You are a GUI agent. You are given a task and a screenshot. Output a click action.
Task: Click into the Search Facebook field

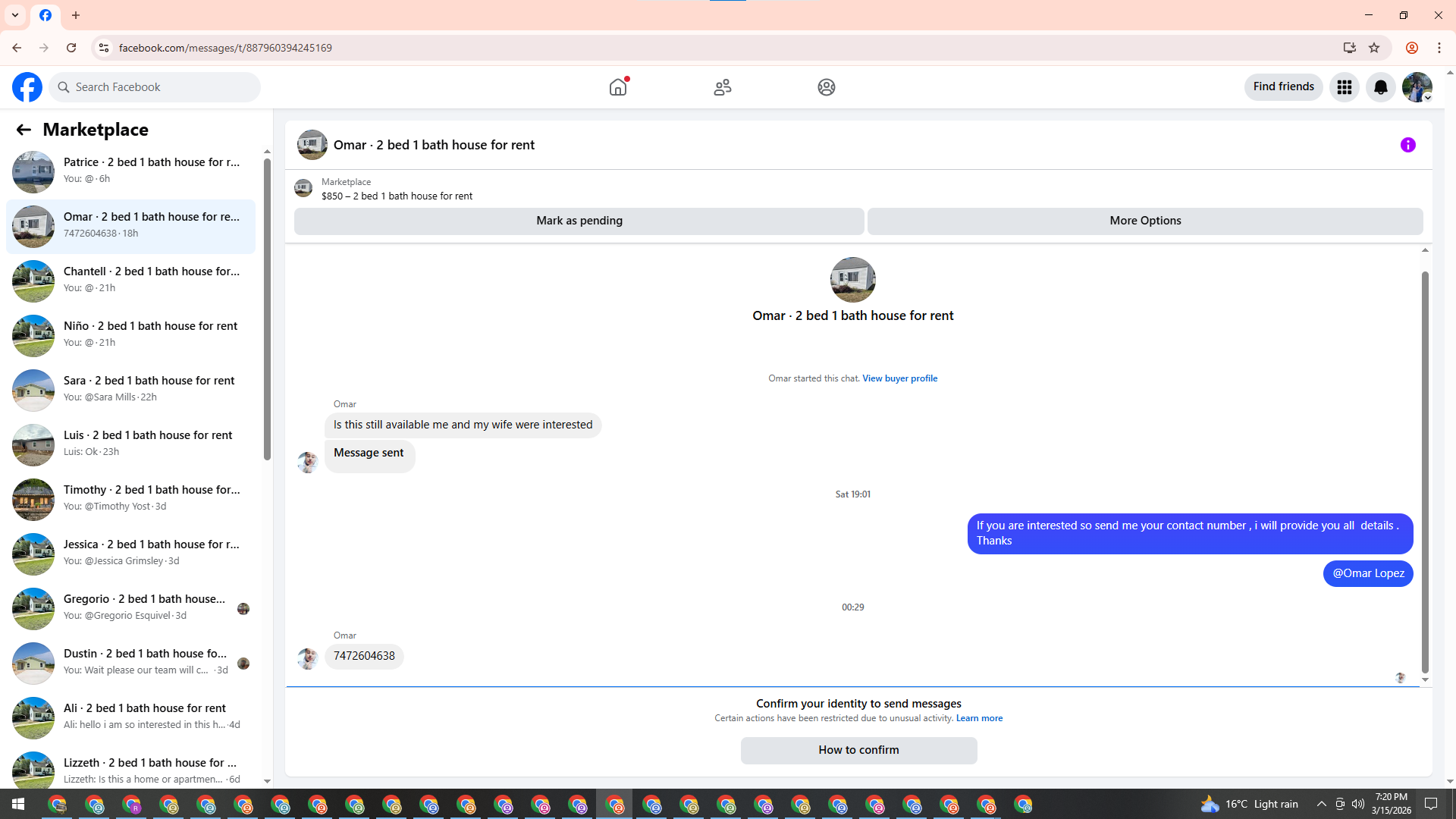(x=155, y=87)
